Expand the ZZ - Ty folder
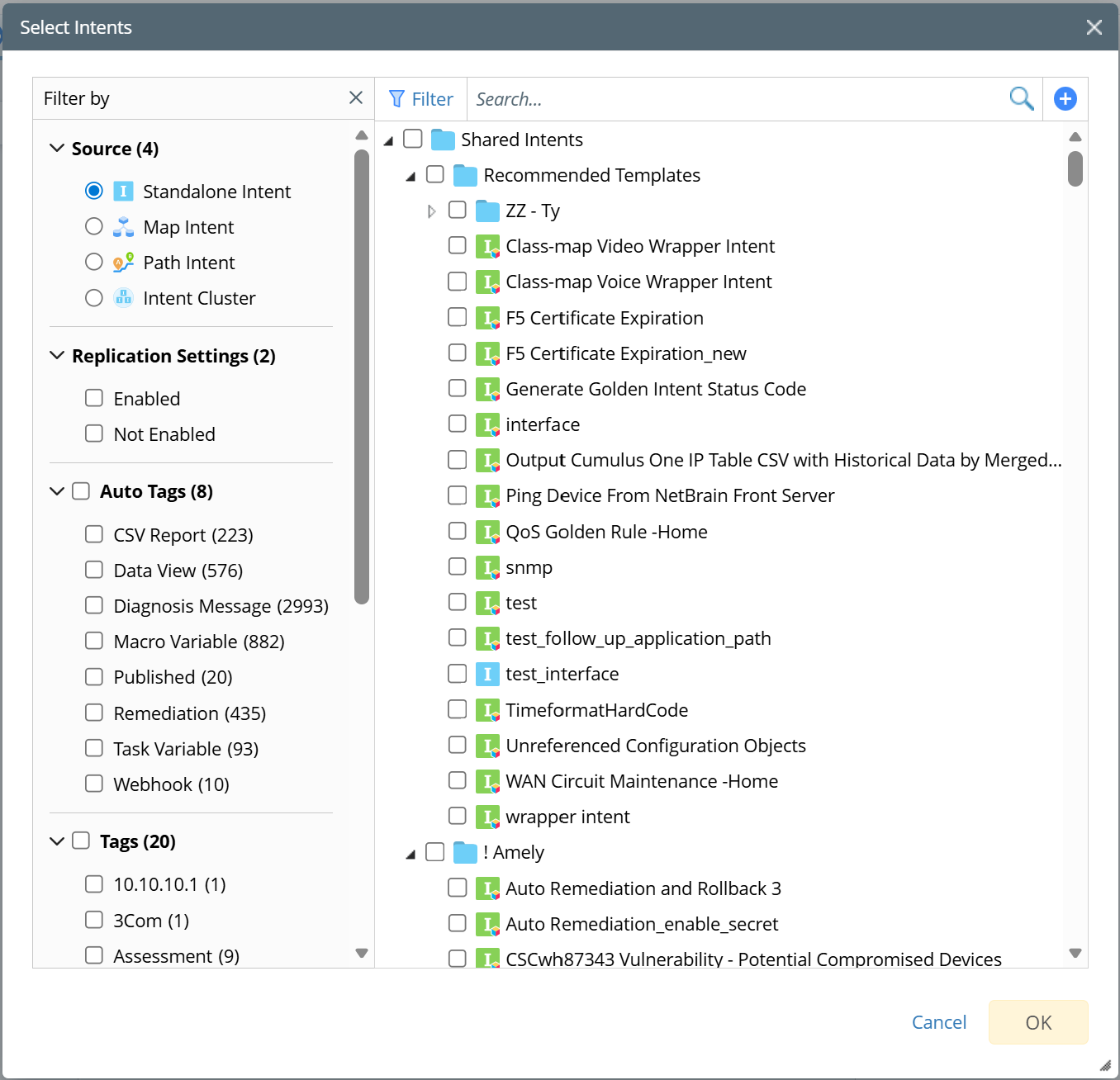 tap(431, 211)
